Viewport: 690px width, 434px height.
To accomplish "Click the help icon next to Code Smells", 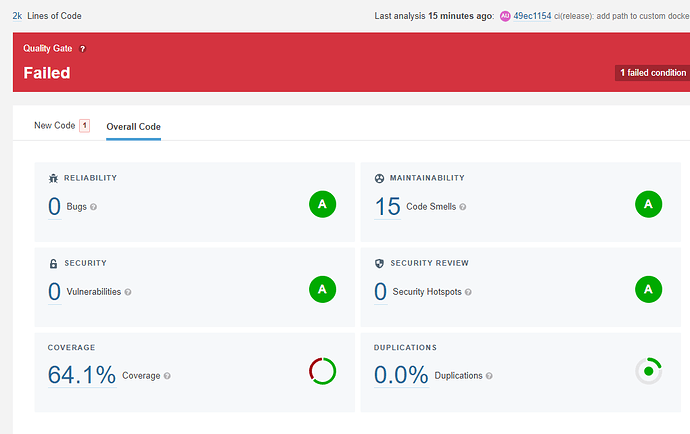I will point(462,207).
